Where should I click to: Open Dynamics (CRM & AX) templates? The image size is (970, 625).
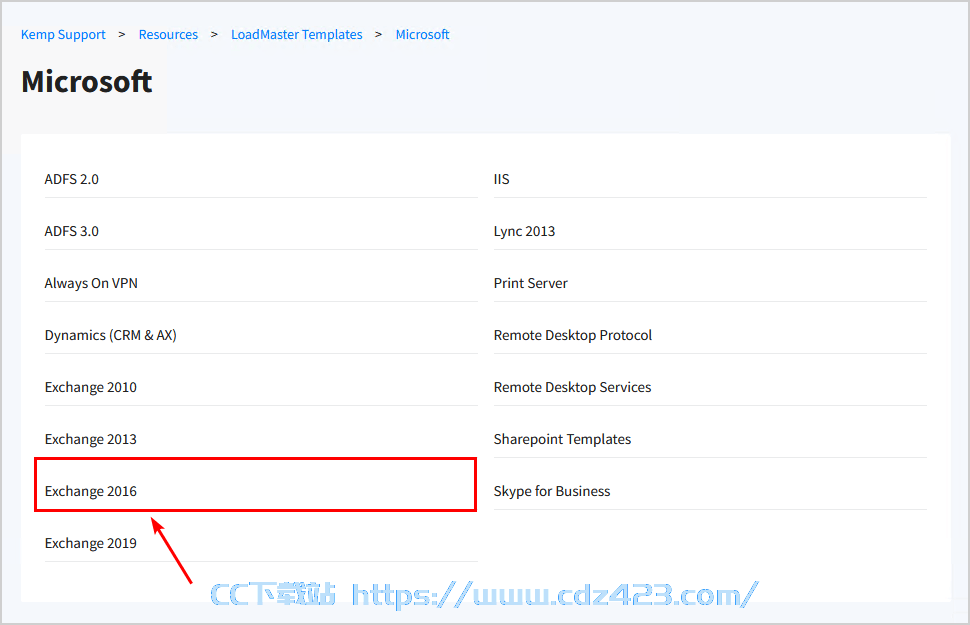(x=111, y=335)
